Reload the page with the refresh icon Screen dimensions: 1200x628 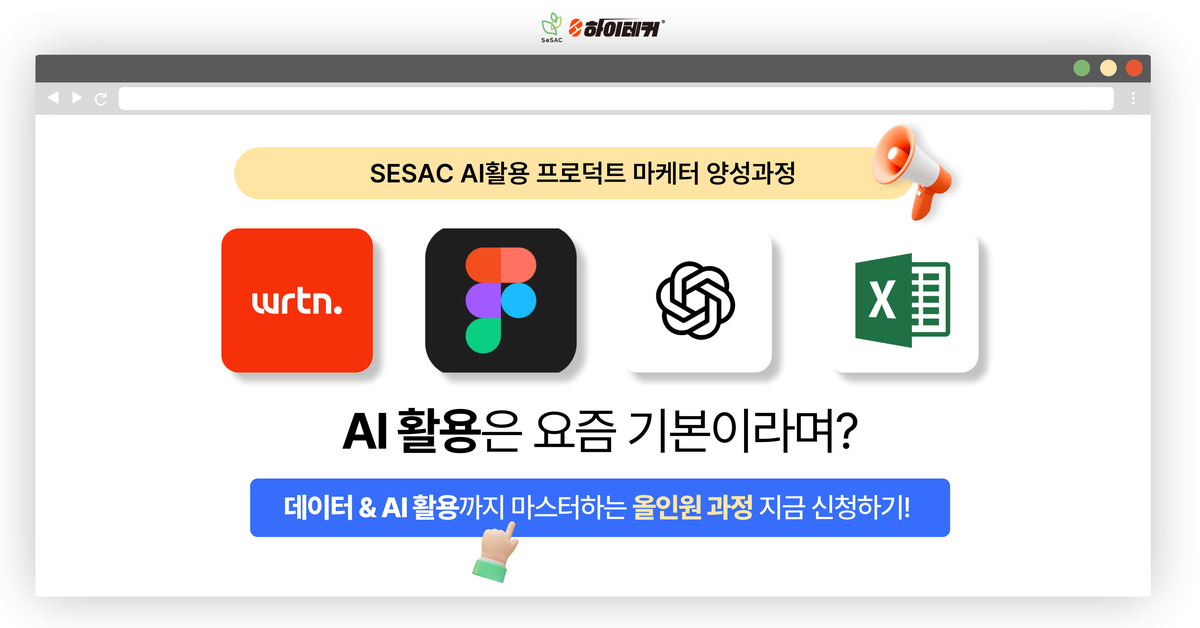(101, 99)
